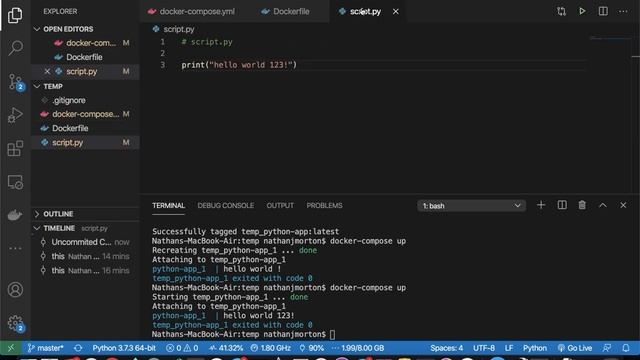Viewport: 640px width, 360px height.
Task: Click script.py breadcrumb above editor
Action: tap(174, 29)
